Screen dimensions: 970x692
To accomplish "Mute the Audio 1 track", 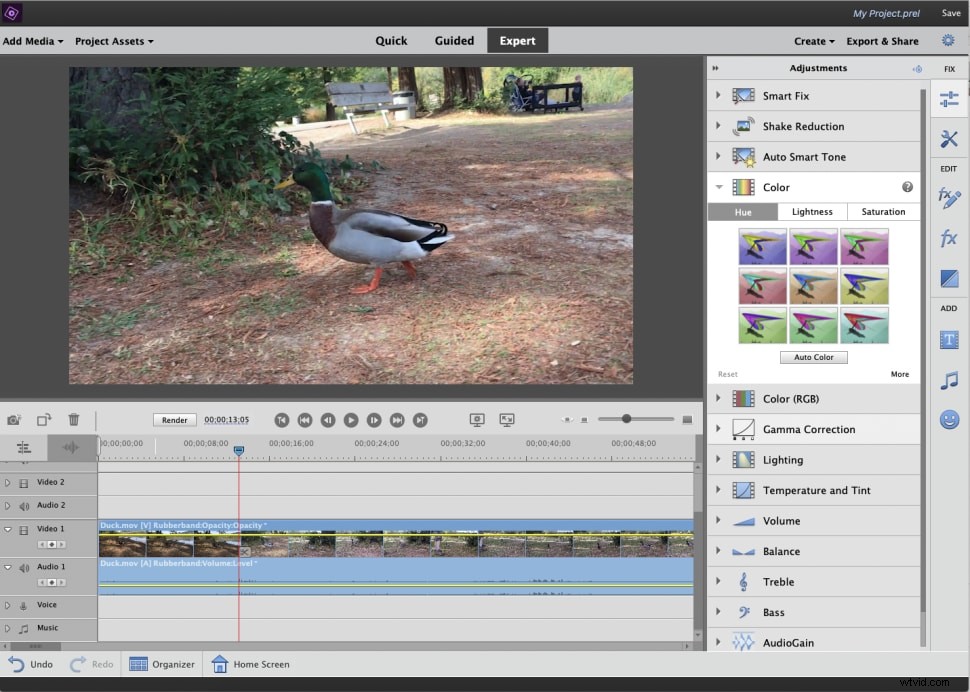I will tap(24, 568).
